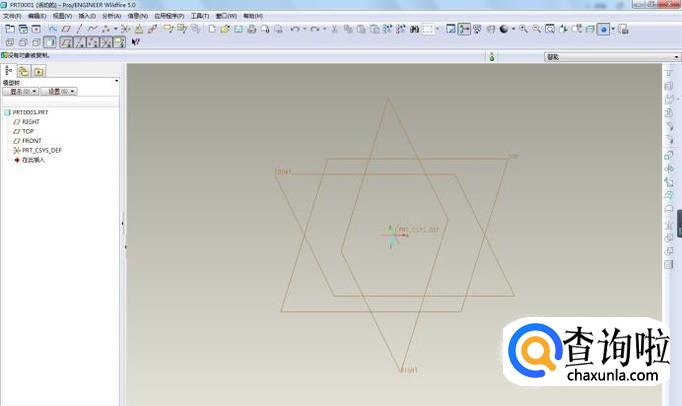The width and height of the screenshot is (682, 406).
Task: Toggle coordinate systems display
Action: 106,42
